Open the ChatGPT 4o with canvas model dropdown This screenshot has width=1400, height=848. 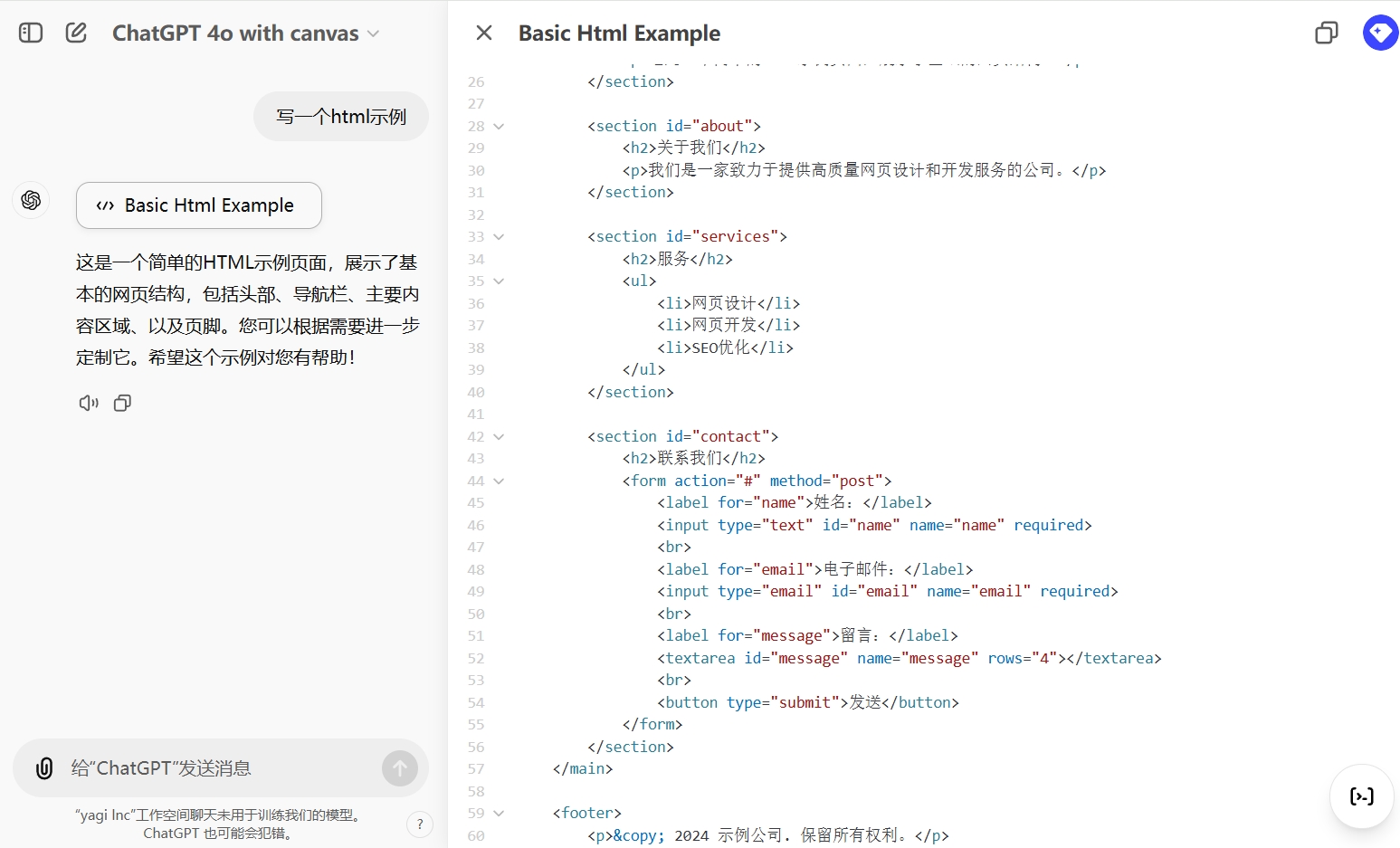pyautogui.click(x=245, y=33)
